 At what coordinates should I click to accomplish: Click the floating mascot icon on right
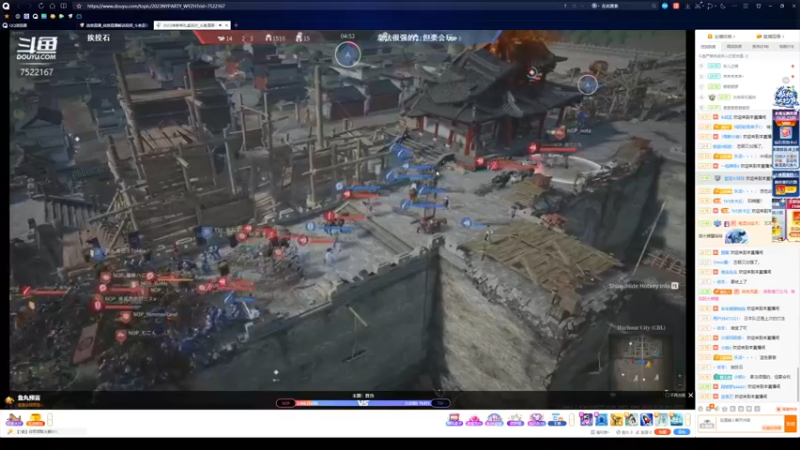(x=785, y=97)
